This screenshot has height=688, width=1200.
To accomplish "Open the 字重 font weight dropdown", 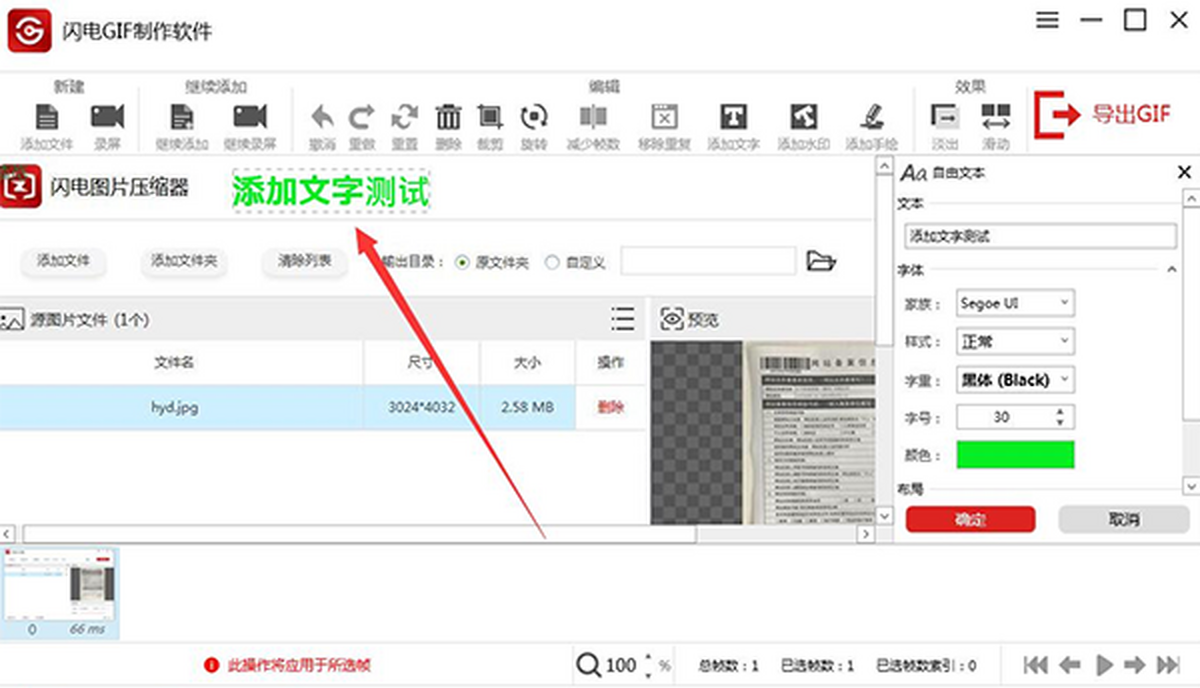I will (x=1014, y=379).
